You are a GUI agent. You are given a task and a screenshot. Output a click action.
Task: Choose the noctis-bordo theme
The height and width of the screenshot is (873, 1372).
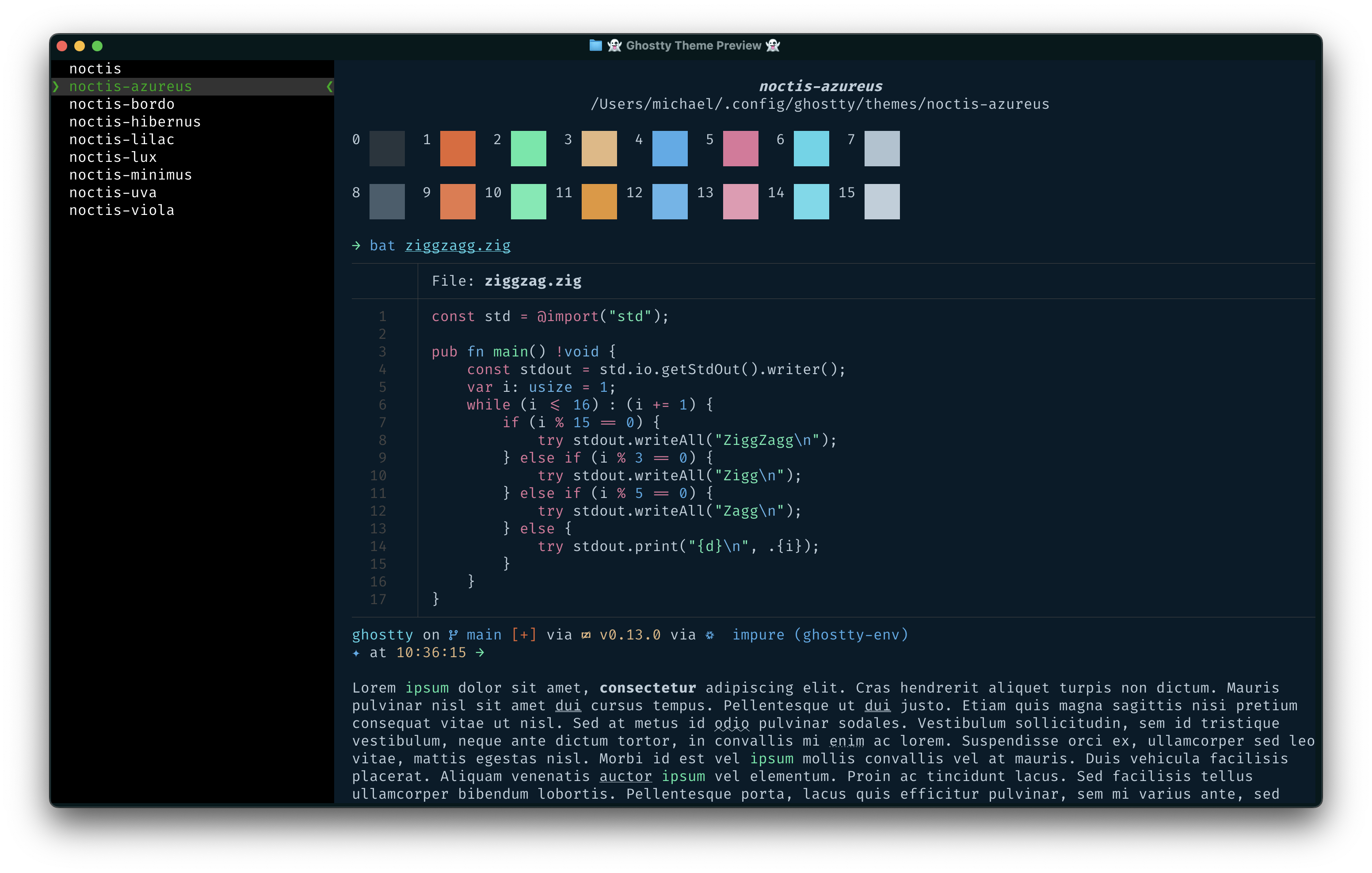tap(122, 104)
